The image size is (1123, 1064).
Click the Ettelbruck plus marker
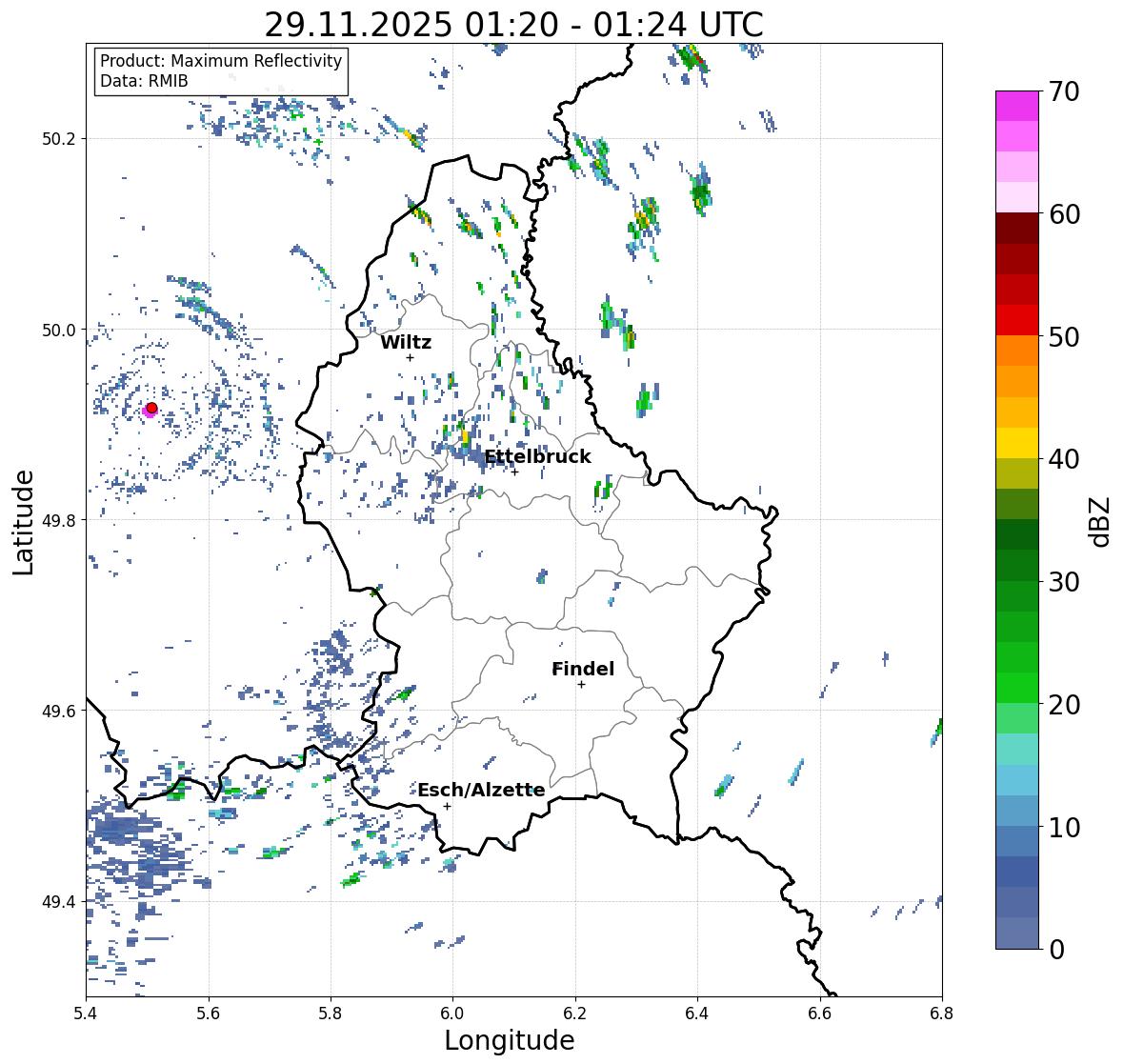coord(515,472)
